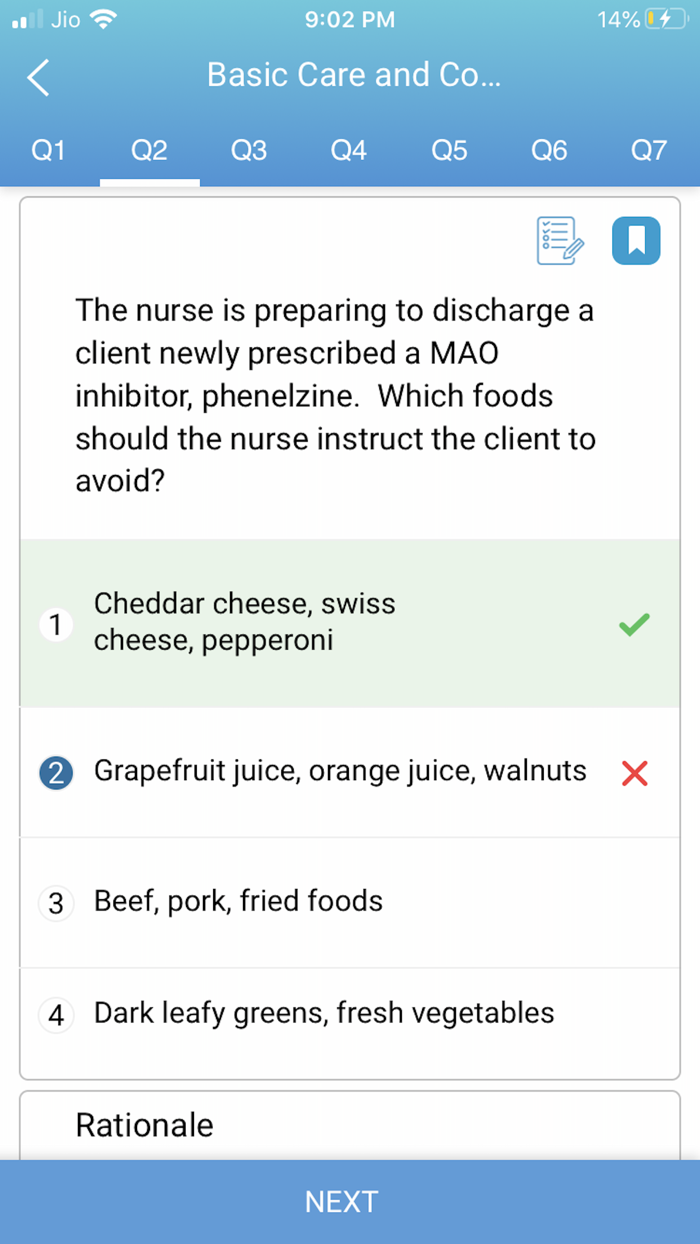Tap the Wi-Fi icon in status bar
The height and width of the screenshot is (1244, 700).
105,17
